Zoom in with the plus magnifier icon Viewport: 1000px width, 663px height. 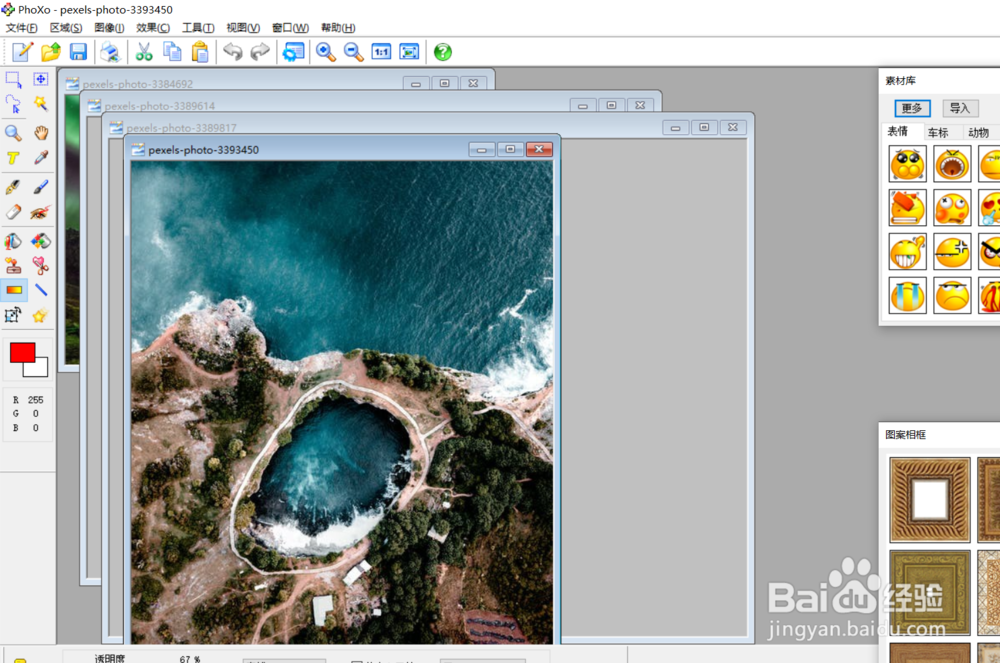tap(326, 52)
